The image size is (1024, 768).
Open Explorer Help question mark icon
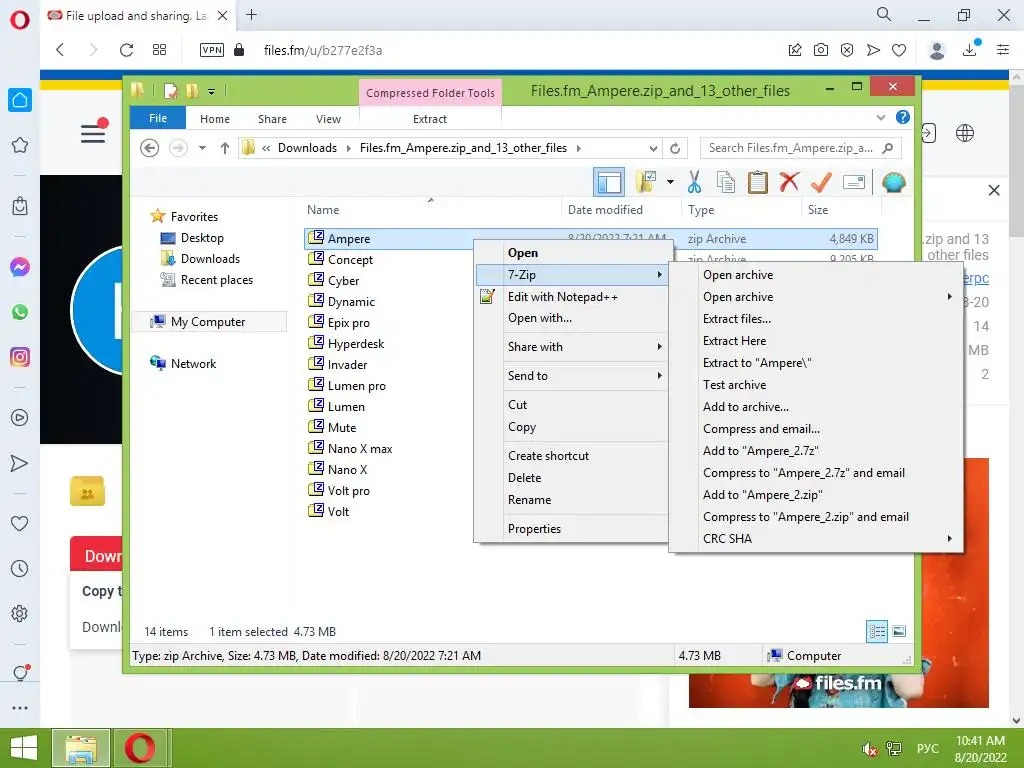pos(903,117)
